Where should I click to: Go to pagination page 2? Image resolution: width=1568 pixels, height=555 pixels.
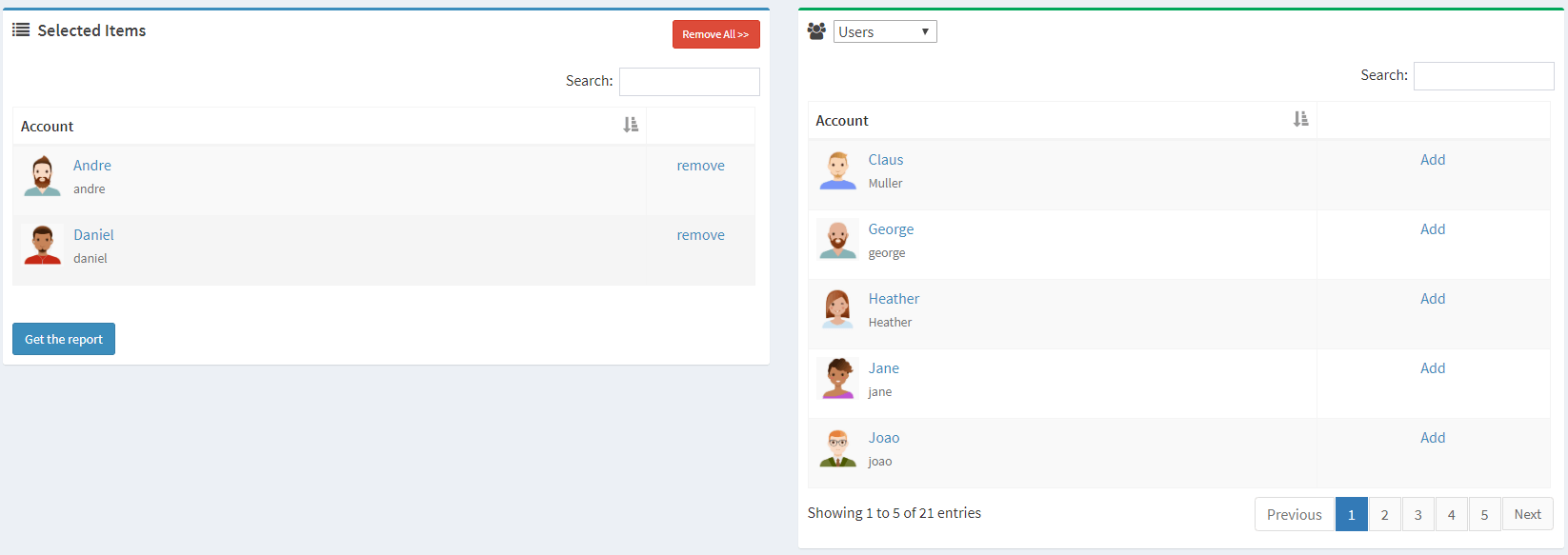point(1384,514)
